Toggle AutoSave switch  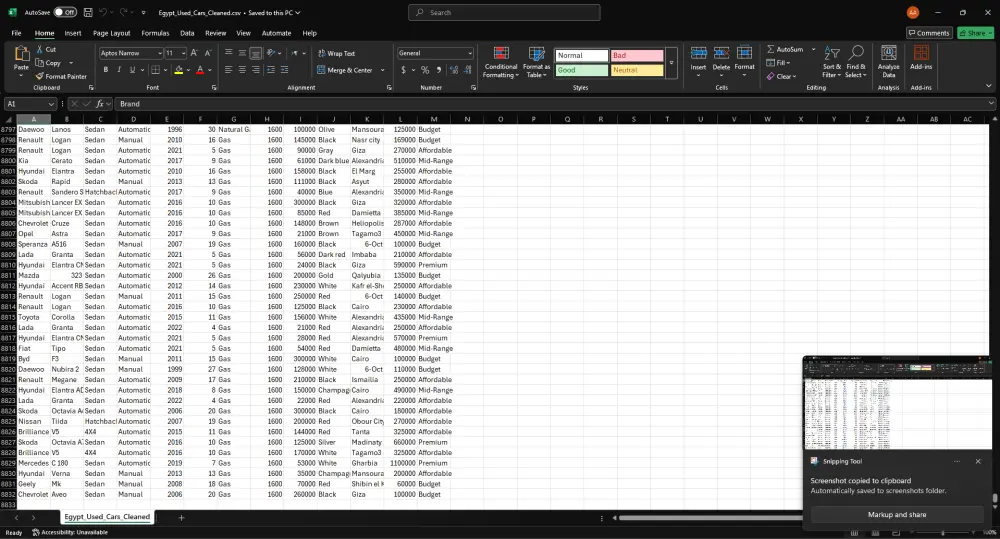pos(64,12)
